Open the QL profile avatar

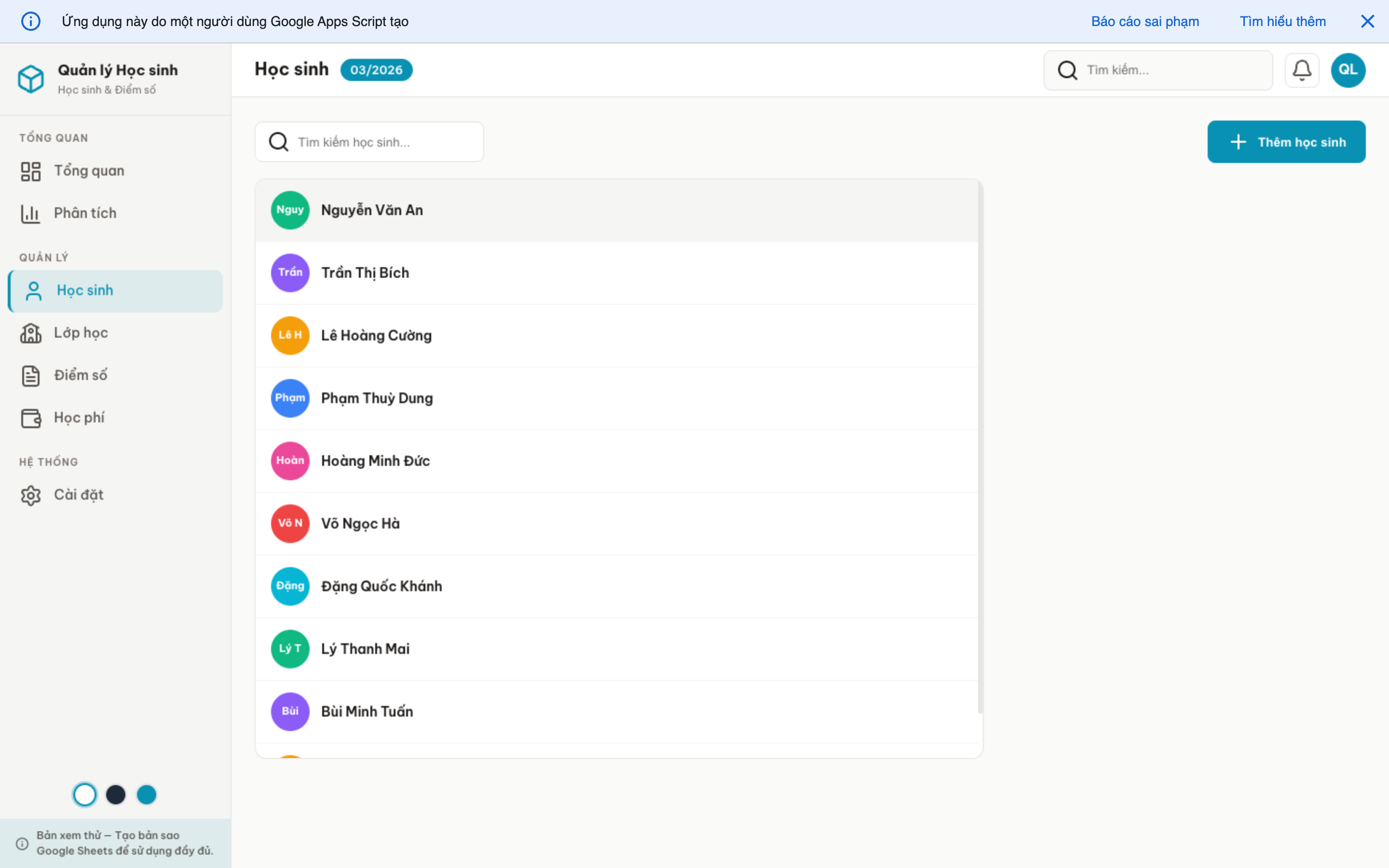pyautogui.click(x=1348, y=69)
